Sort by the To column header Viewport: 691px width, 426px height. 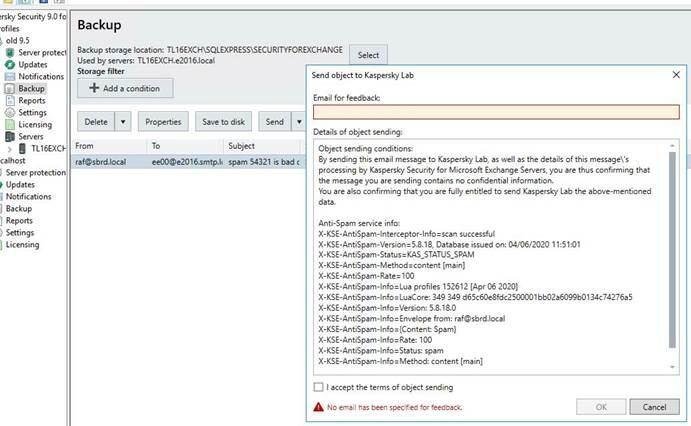click(186, 146)
